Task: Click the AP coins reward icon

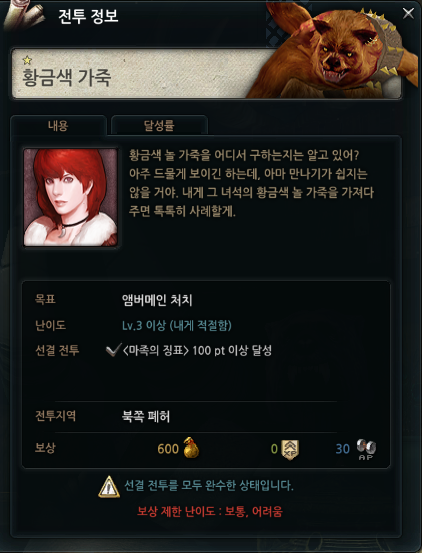Action: coord(366,449)
